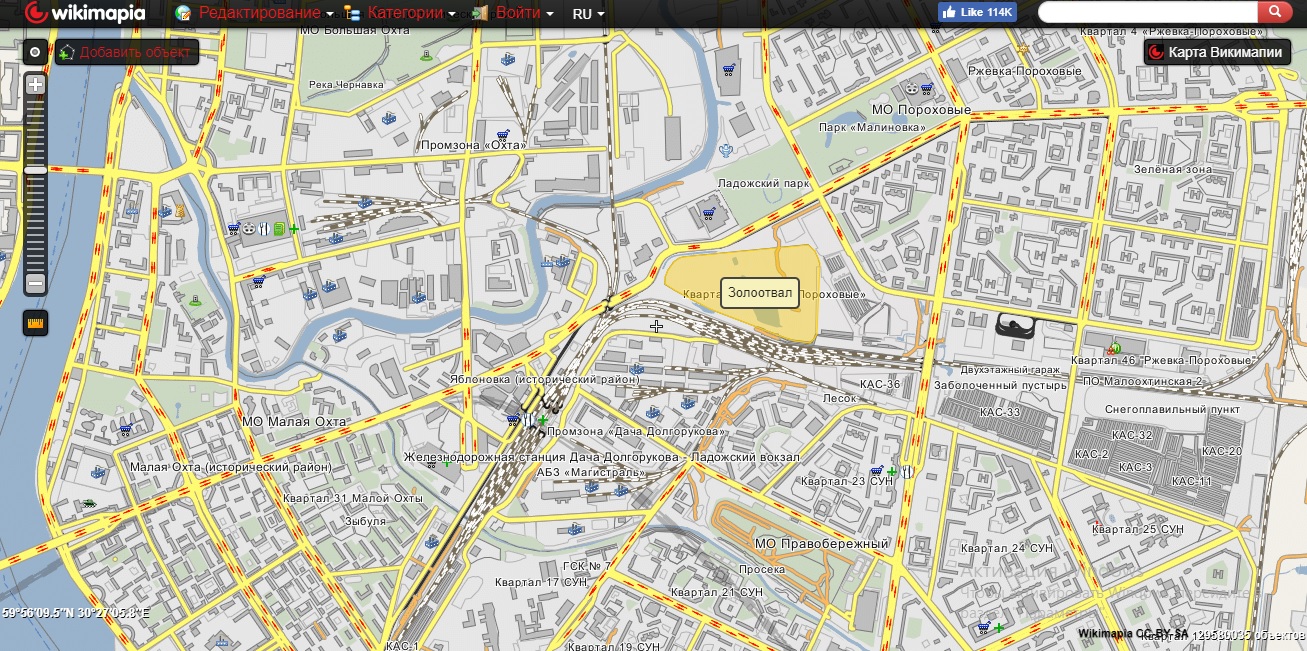Screen dimensions: 1307x651
Task: Open the RU language selector
Action: pos(588,13)
